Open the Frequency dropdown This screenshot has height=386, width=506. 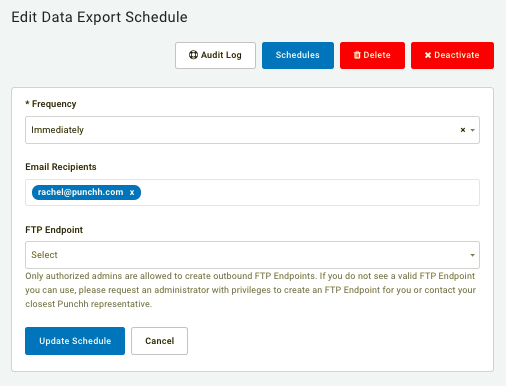click(x=252, y=130)
